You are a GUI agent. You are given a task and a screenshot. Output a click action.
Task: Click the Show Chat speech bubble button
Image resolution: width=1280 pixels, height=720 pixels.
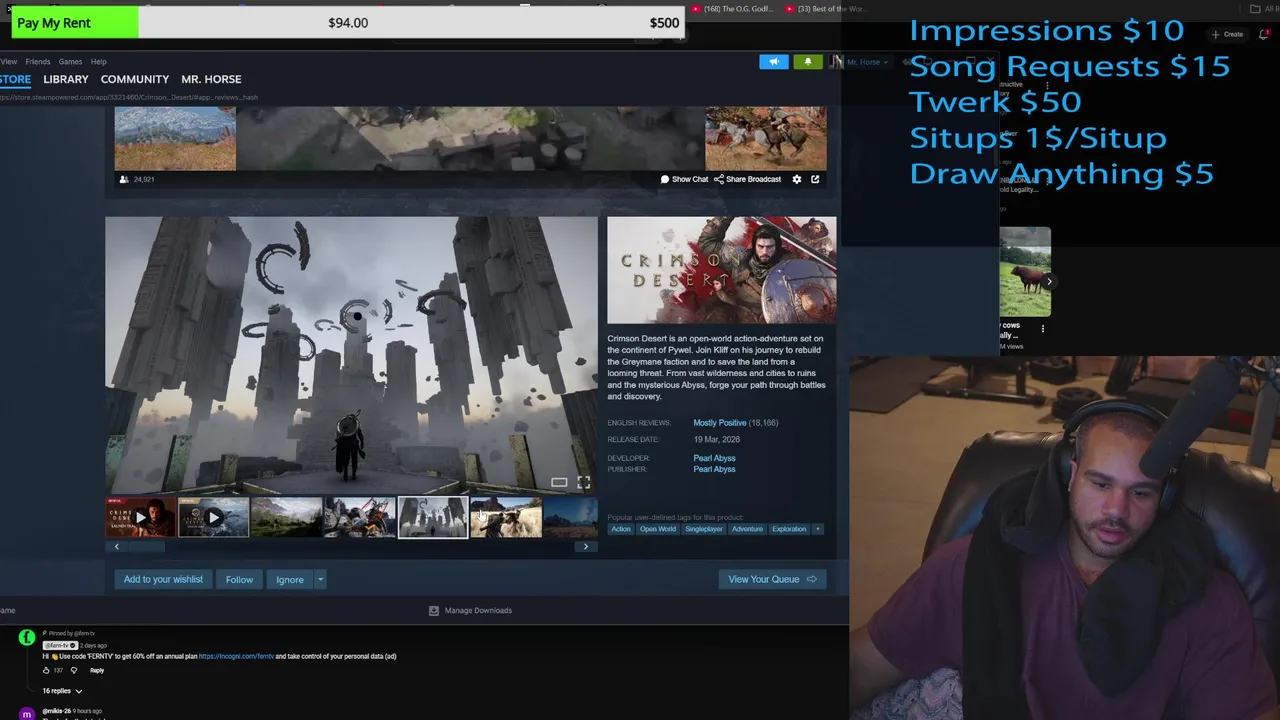click(x=684, y=179)
